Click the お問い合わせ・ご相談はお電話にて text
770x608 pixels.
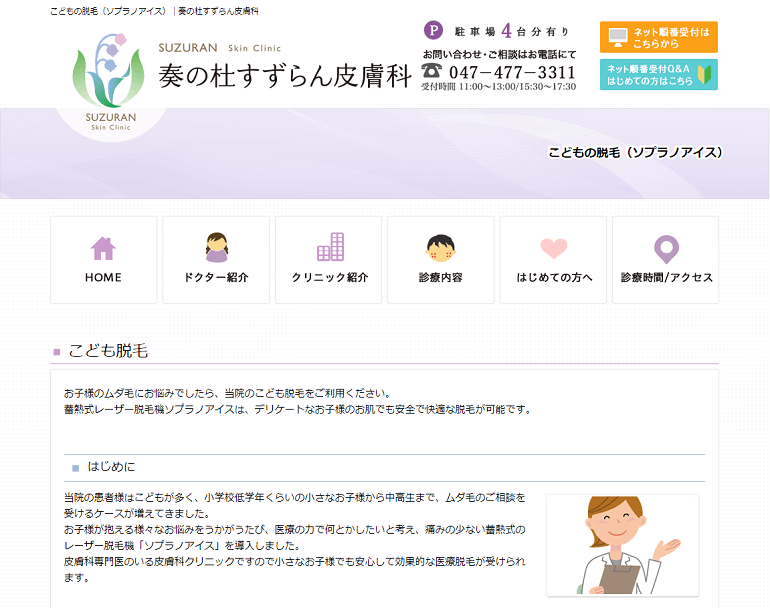(x=499, y=55)
